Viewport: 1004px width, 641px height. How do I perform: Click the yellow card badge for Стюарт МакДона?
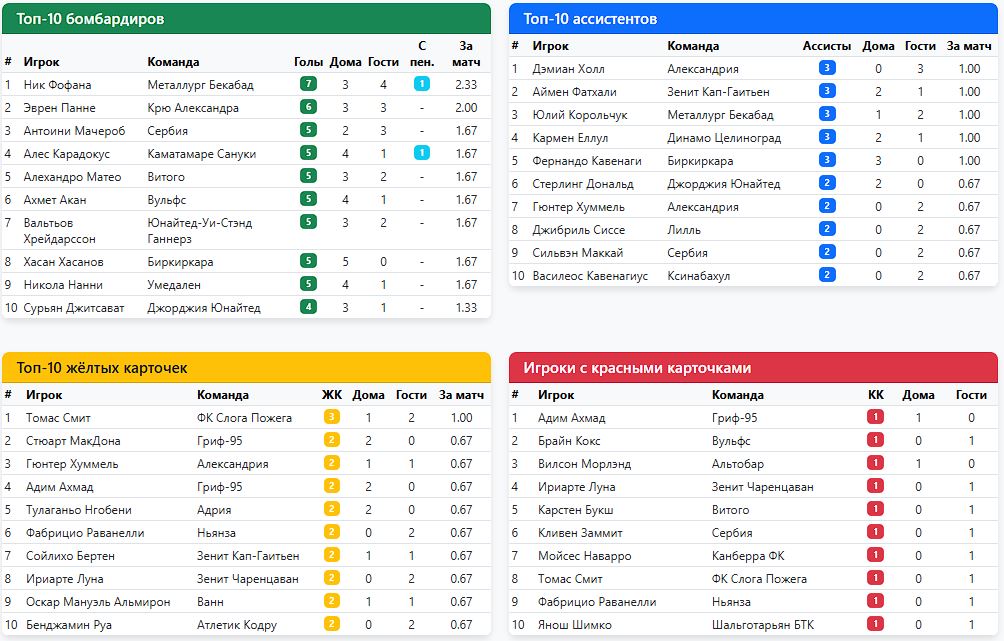pyautogui.click(x=332, y=440)
